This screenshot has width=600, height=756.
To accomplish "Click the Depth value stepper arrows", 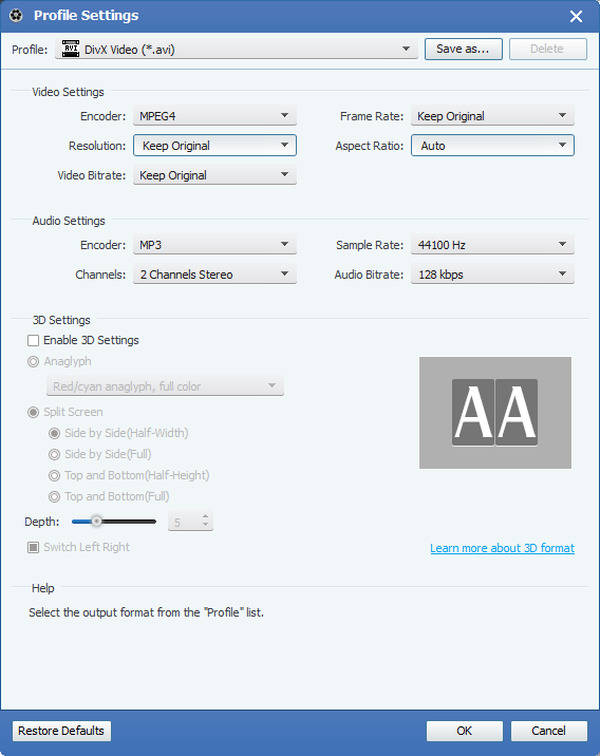I will (x=205, y=521).
